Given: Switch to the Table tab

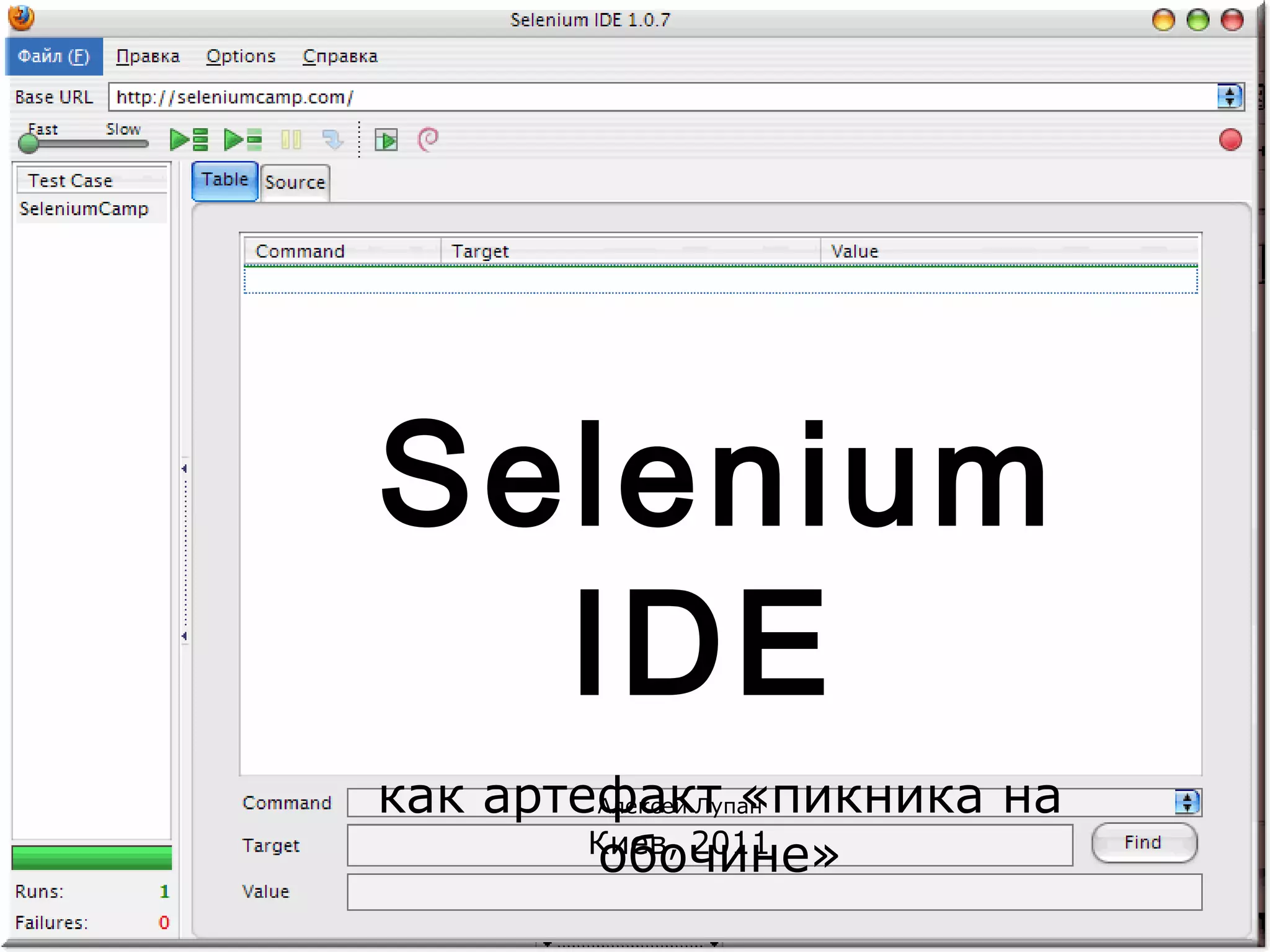Looking at the screenshot, I should (224, 180).
